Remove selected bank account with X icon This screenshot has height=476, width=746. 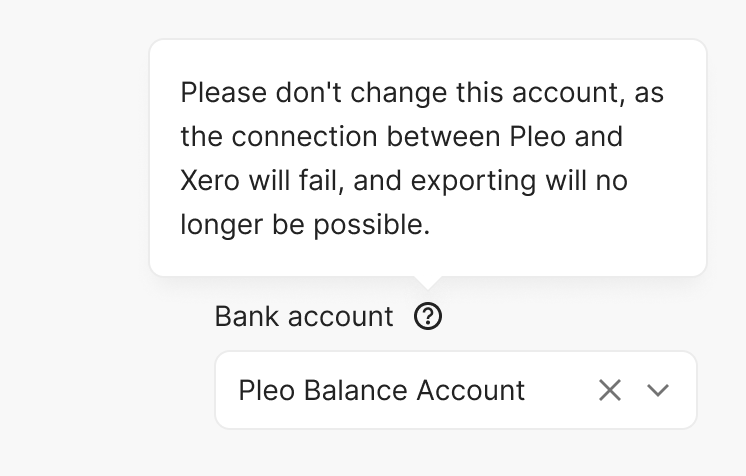[610, 390]
